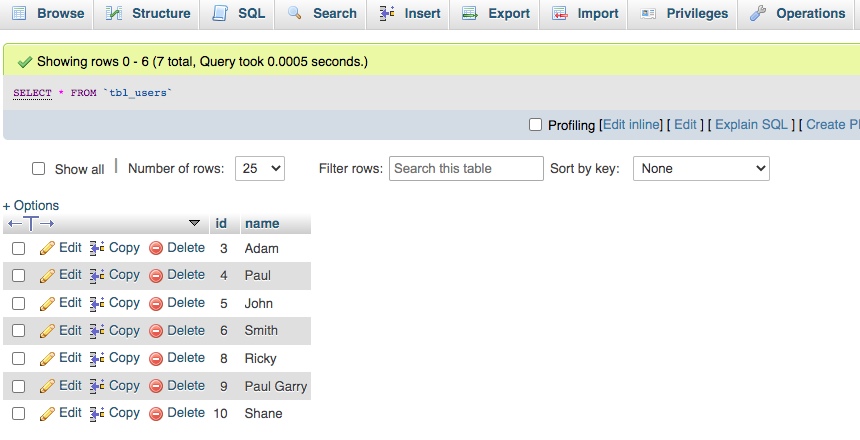Select the checkbox for the Adam row
The width and height of the screenshot is (860, 440).
(x=19, y=249)
